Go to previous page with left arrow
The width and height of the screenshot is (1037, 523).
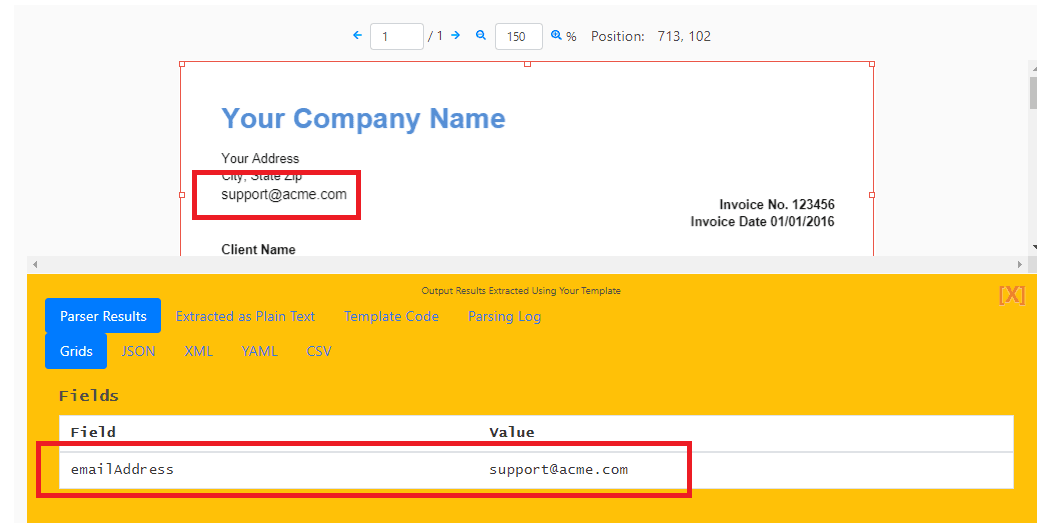(x=357, y=35)
